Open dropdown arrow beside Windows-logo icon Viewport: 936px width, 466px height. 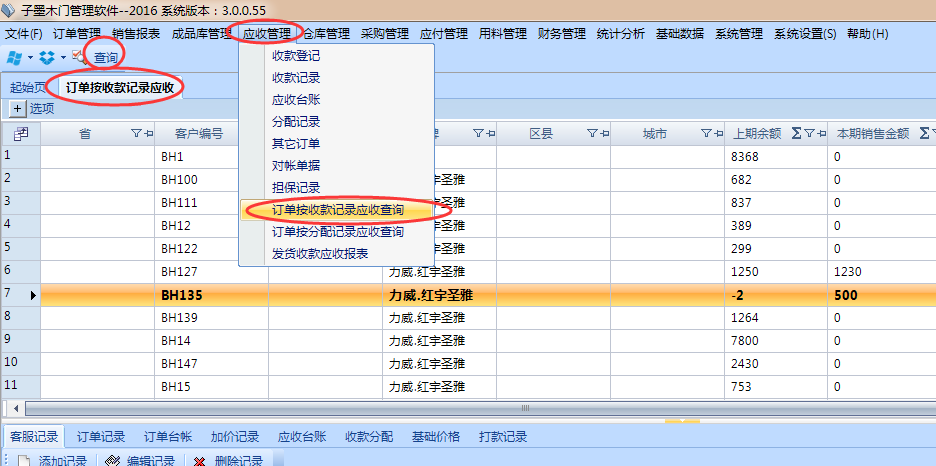tap(30, 57)
